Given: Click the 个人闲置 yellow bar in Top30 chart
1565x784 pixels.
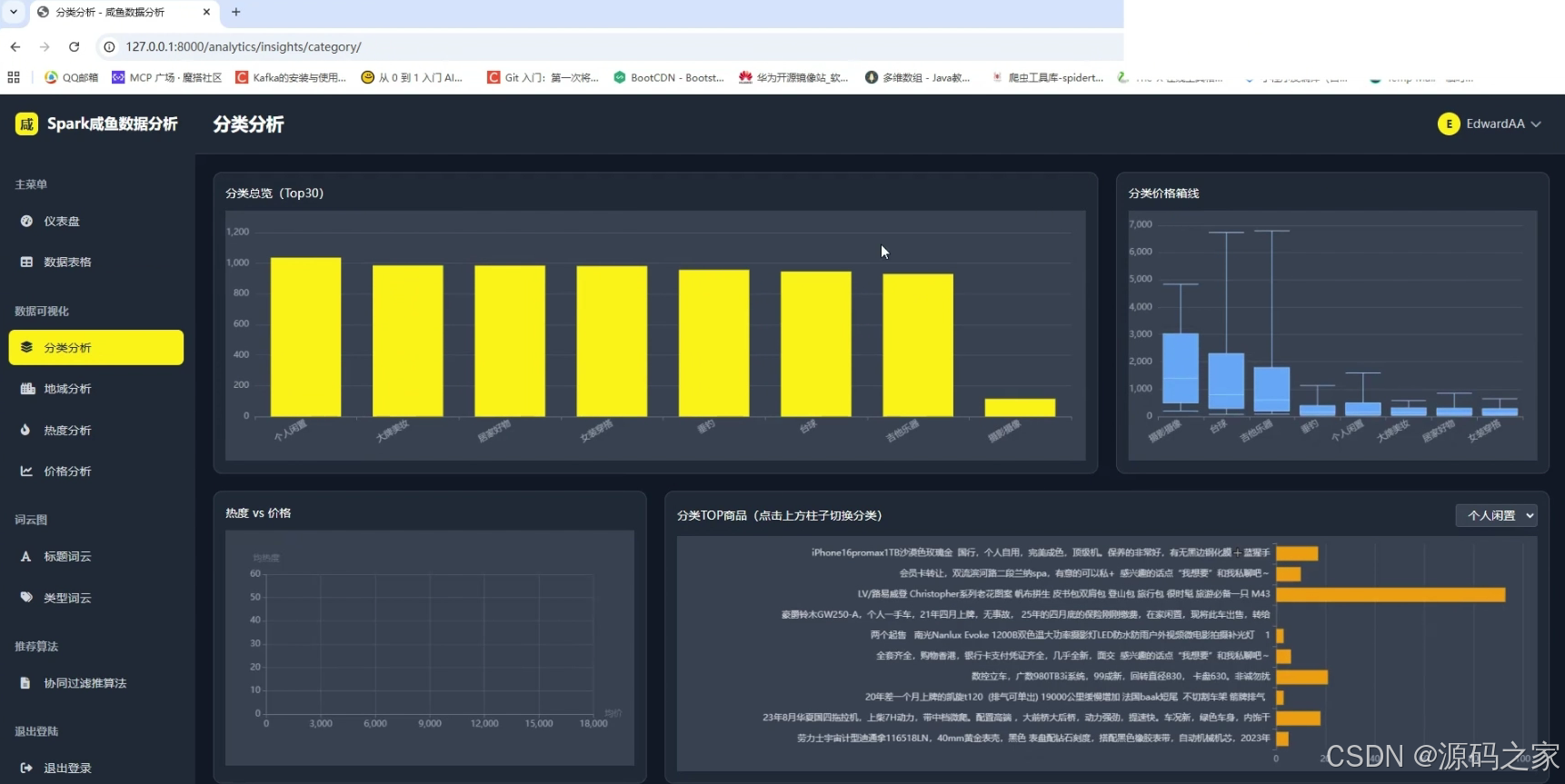Looking at the screenshot, I should click(x=306, y=337).
